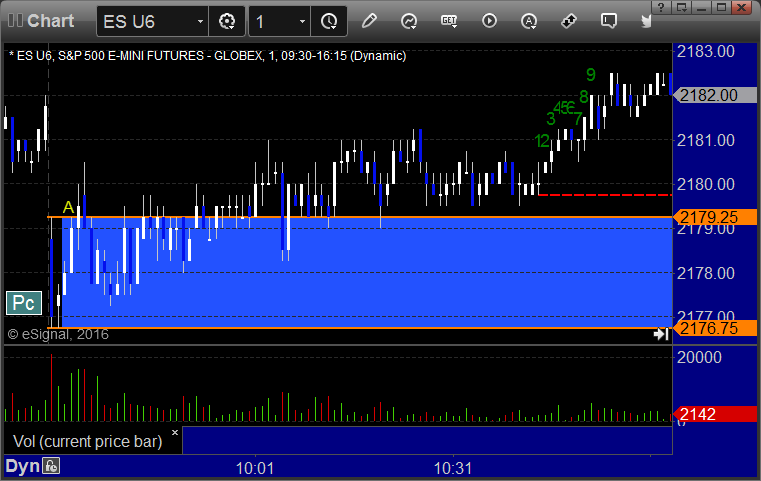Select the 2179.25 orange price marker
The width and height of the screenshot is (761, 481).
715,217
